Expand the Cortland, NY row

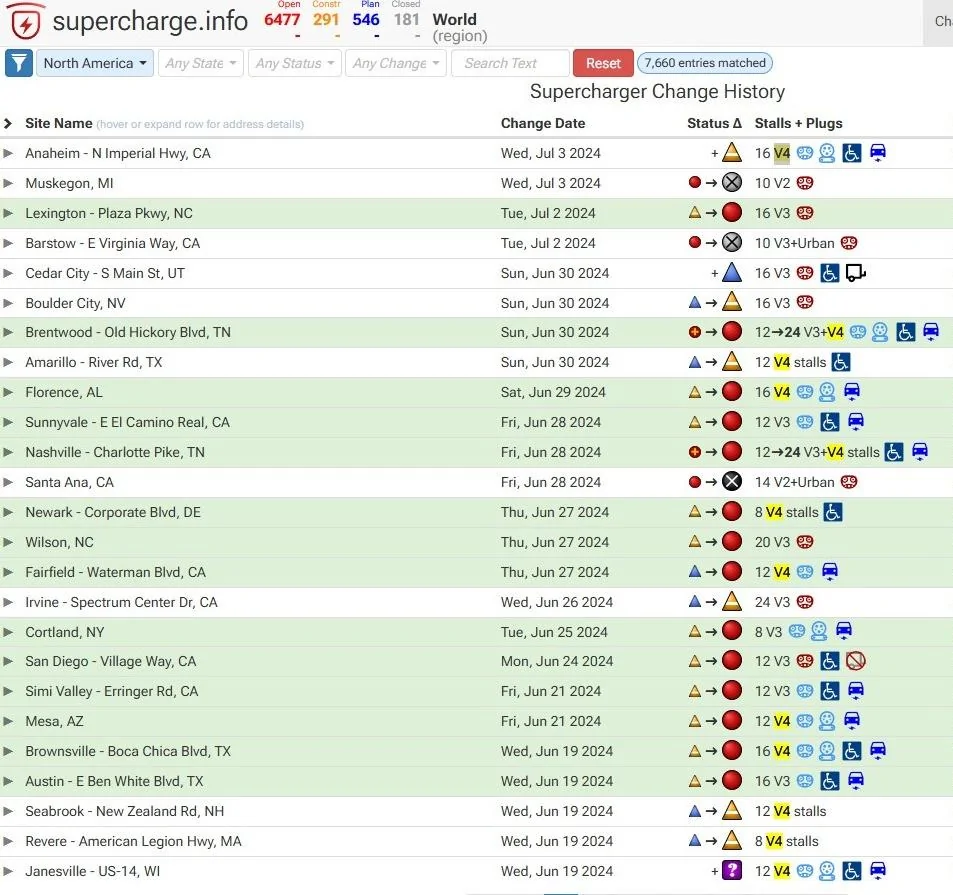[x=8, y=632]
